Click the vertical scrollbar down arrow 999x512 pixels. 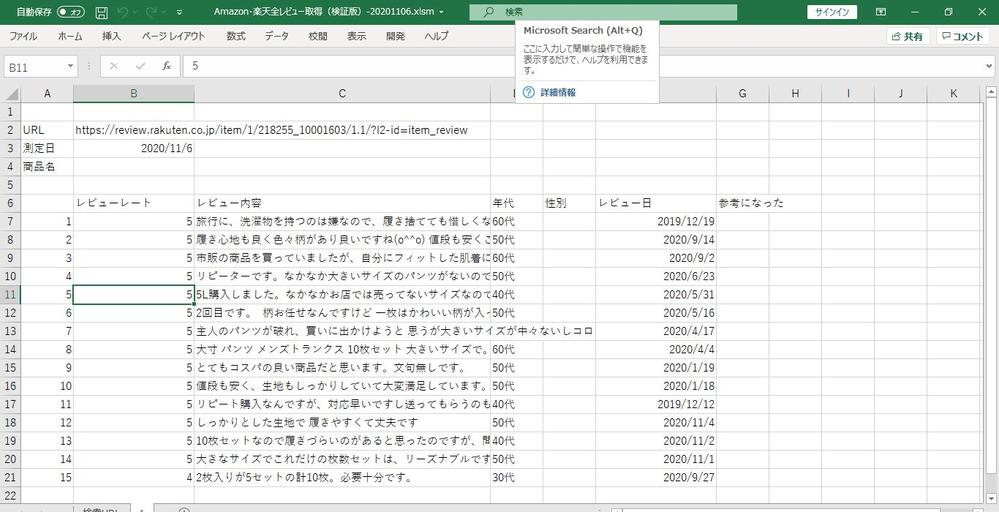point(991,497)
